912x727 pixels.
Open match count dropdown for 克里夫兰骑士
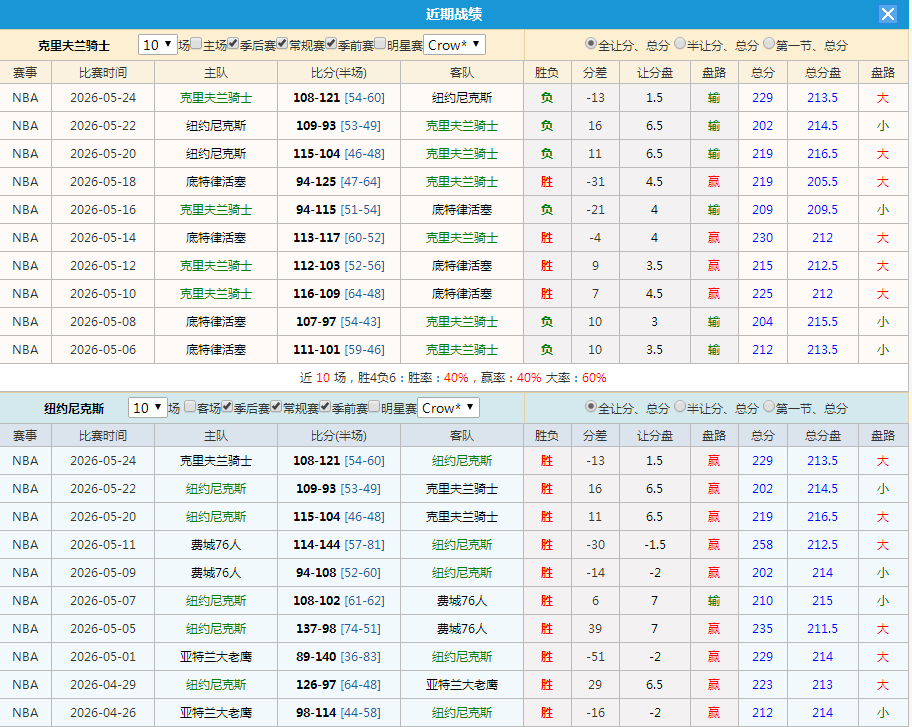pos(158,45)
